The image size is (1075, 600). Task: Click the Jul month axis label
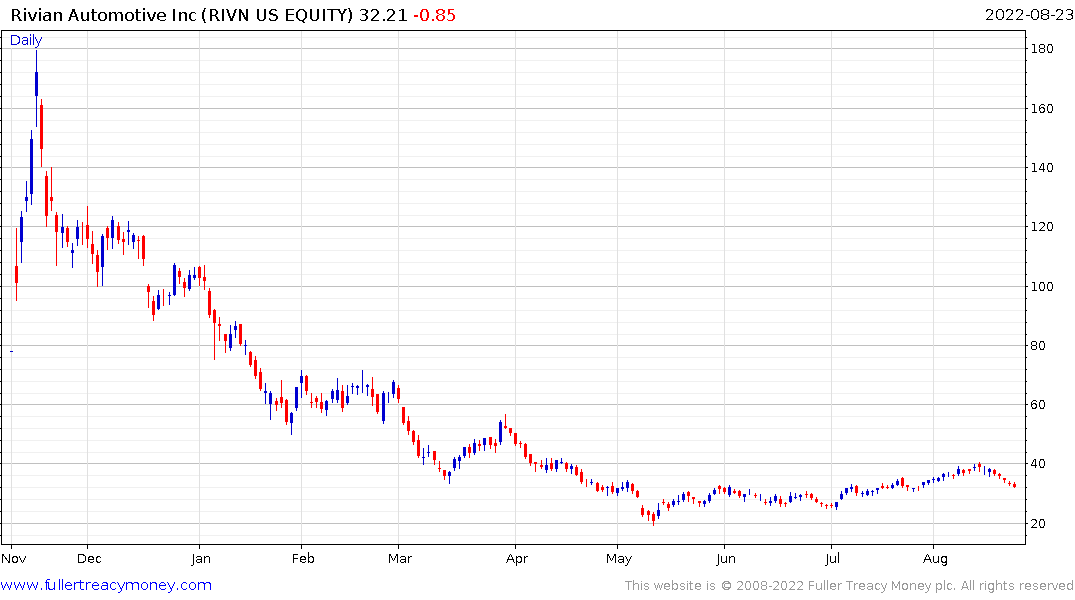(x=832, y=558)
